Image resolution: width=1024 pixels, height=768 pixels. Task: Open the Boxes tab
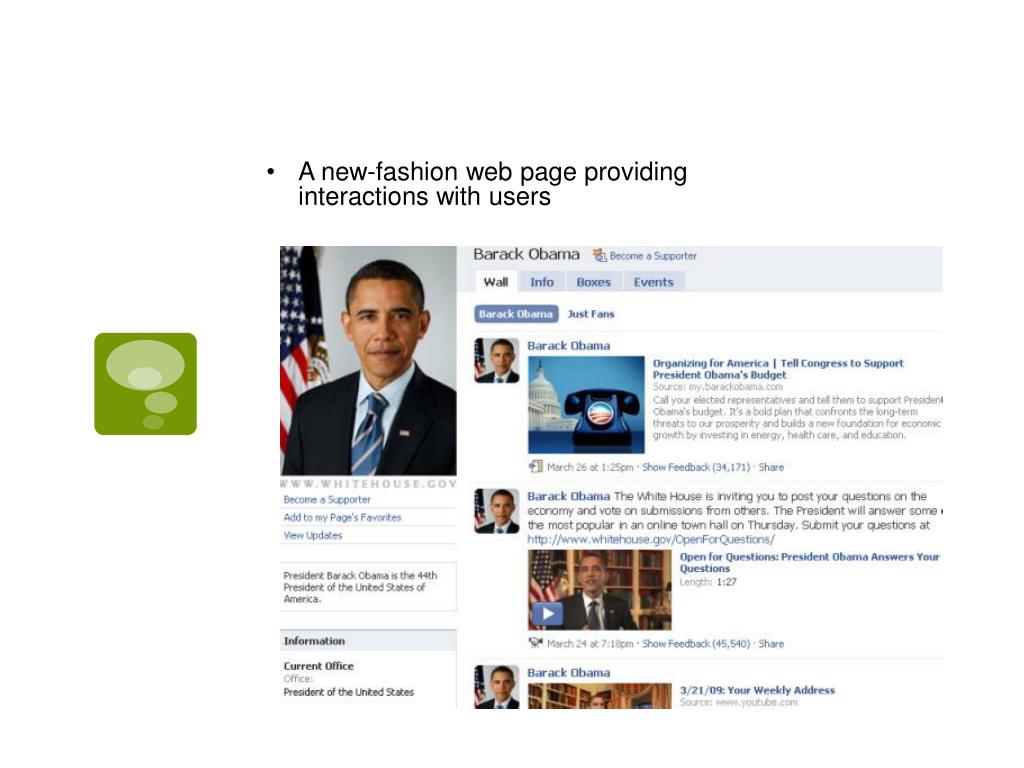pos(593,282)
